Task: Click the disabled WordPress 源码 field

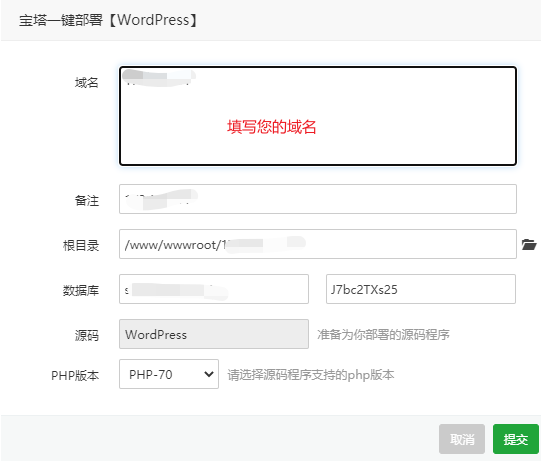Action: pyautogui.click(x=214, y=334)
